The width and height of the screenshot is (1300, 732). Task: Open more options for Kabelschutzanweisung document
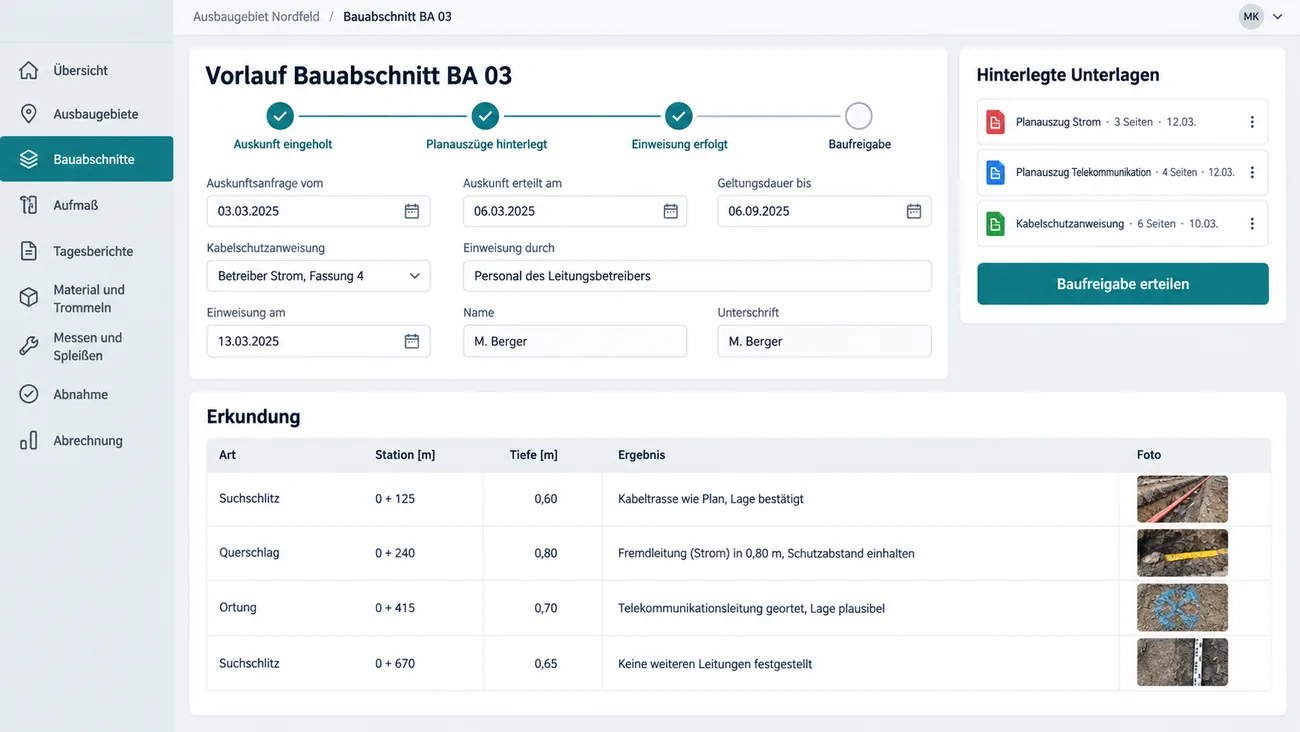pyautogui.click(x=1252, y=224)
